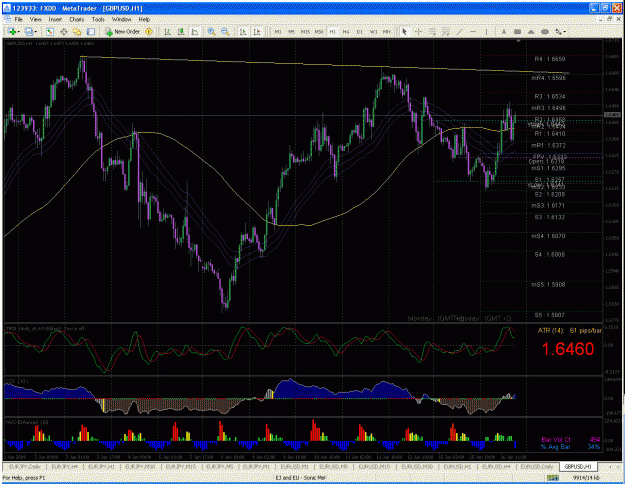Open the Window menu

(121, 19)
